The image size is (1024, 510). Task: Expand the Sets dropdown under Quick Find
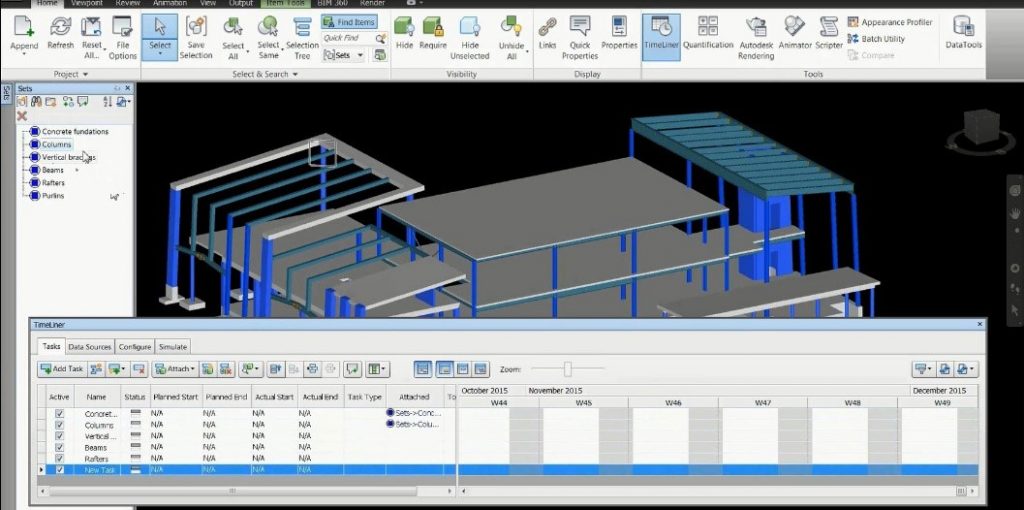coord(347,55)
